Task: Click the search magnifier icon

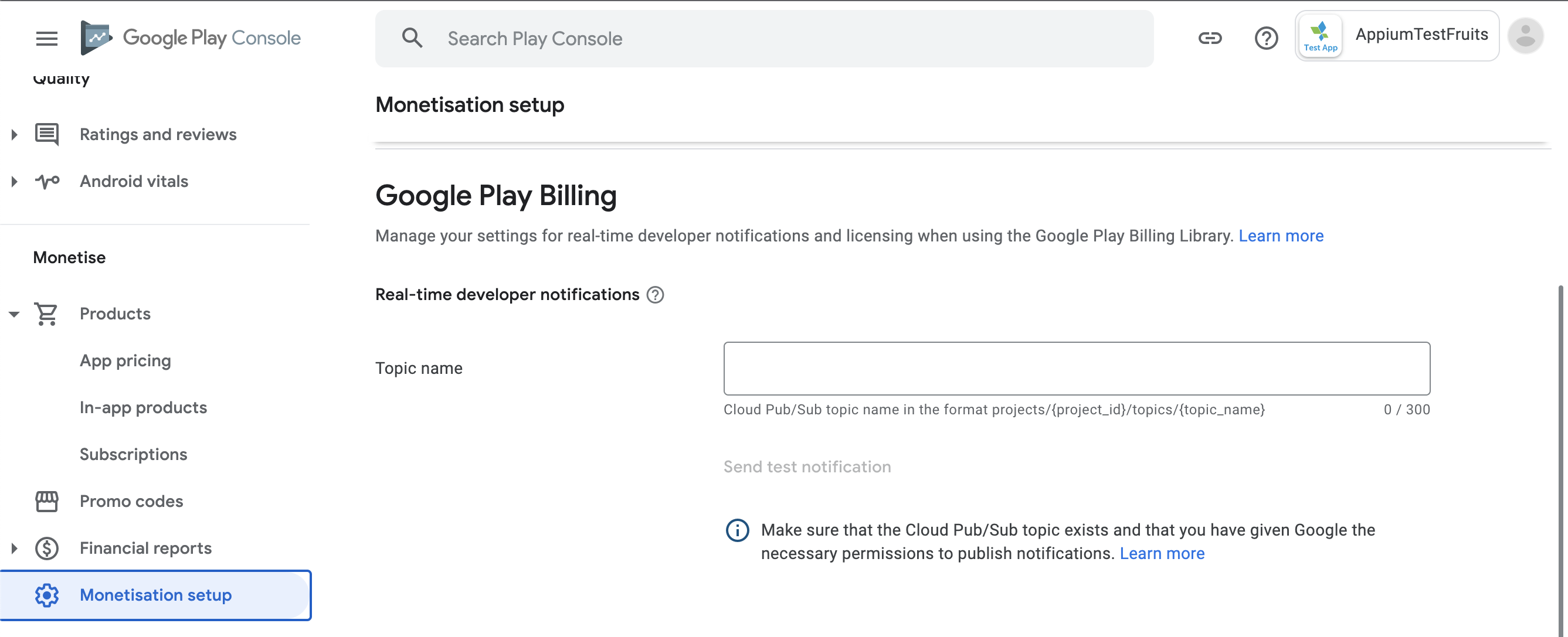Action: (x=412, y=38)
